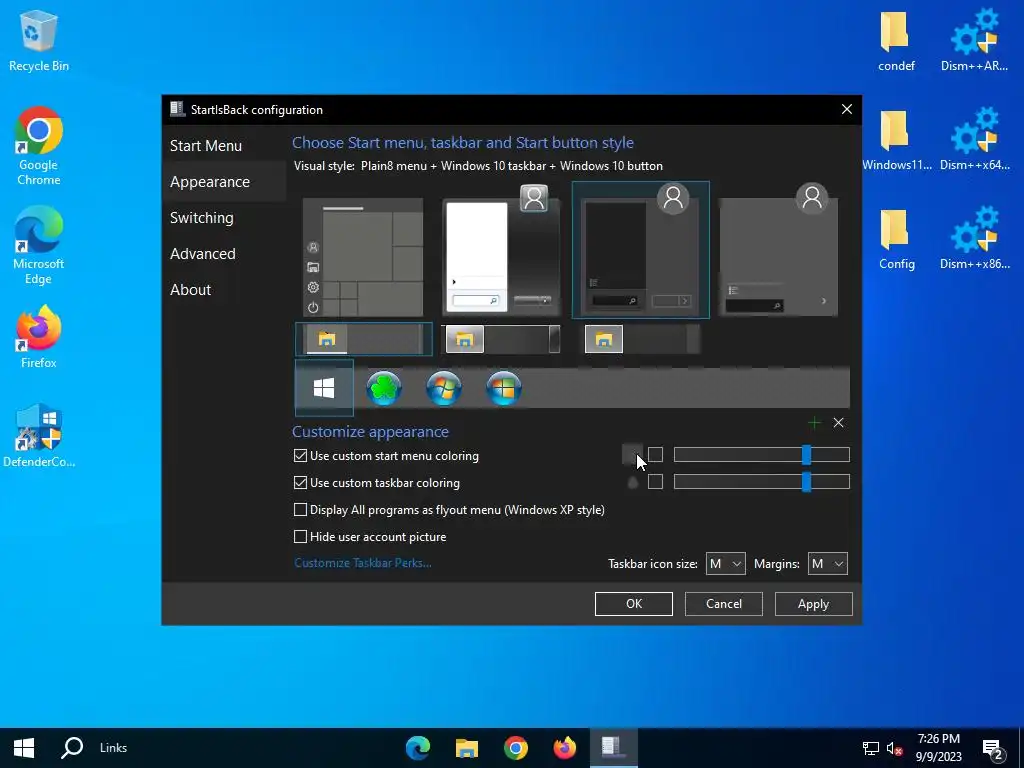Select the third taskbar style thumbnail

pos(641,339)
